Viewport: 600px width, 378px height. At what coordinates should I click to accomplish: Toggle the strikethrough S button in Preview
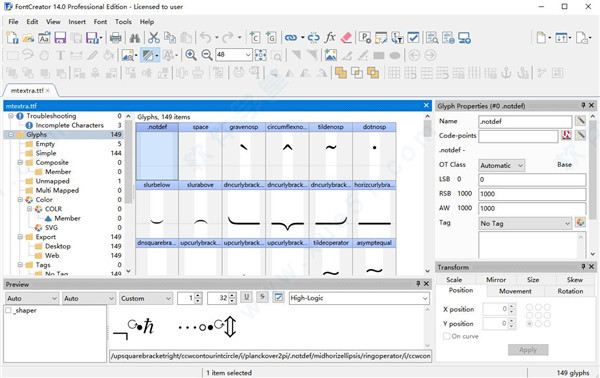[262, 297]
